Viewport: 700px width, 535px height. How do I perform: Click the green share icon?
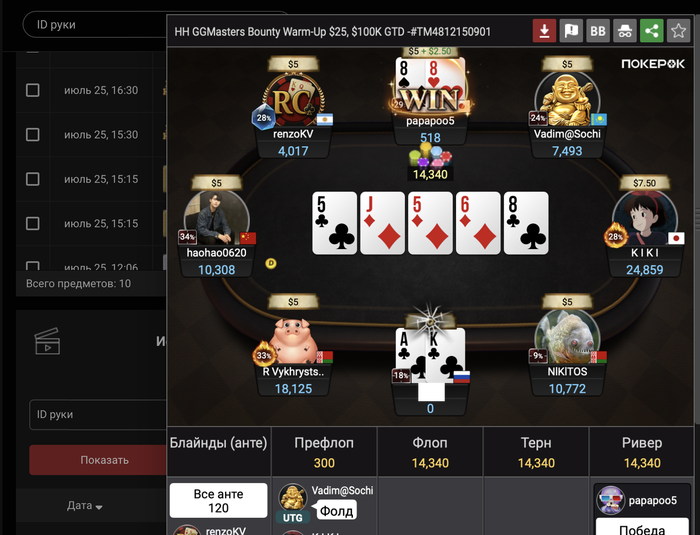point(651,31)
